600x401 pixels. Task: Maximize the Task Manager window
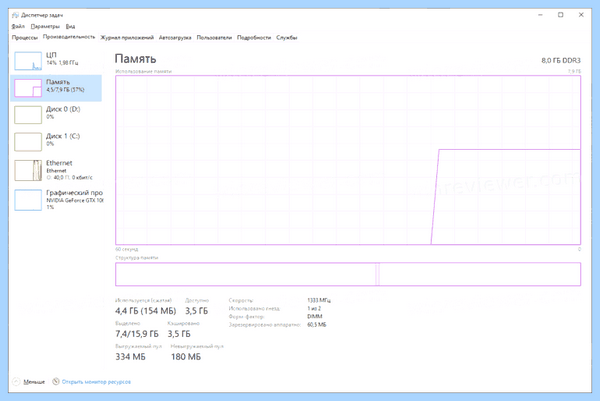tap(561, 15)
